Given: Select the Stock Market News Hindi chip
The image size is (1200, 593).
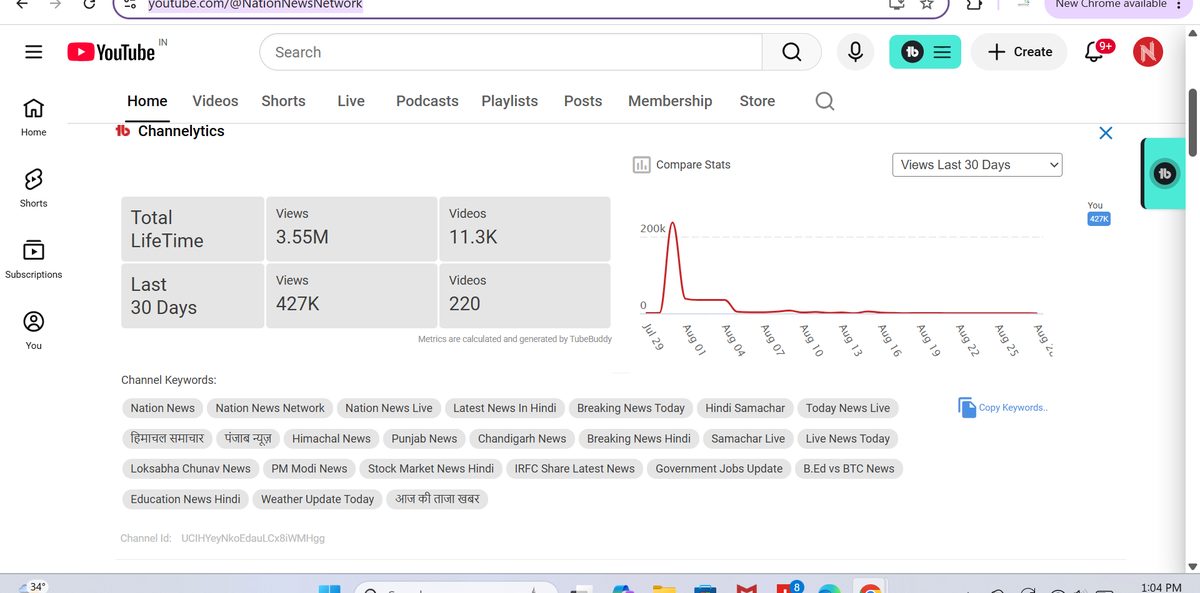Looking at the screenshot, I should tap(431, 468).
